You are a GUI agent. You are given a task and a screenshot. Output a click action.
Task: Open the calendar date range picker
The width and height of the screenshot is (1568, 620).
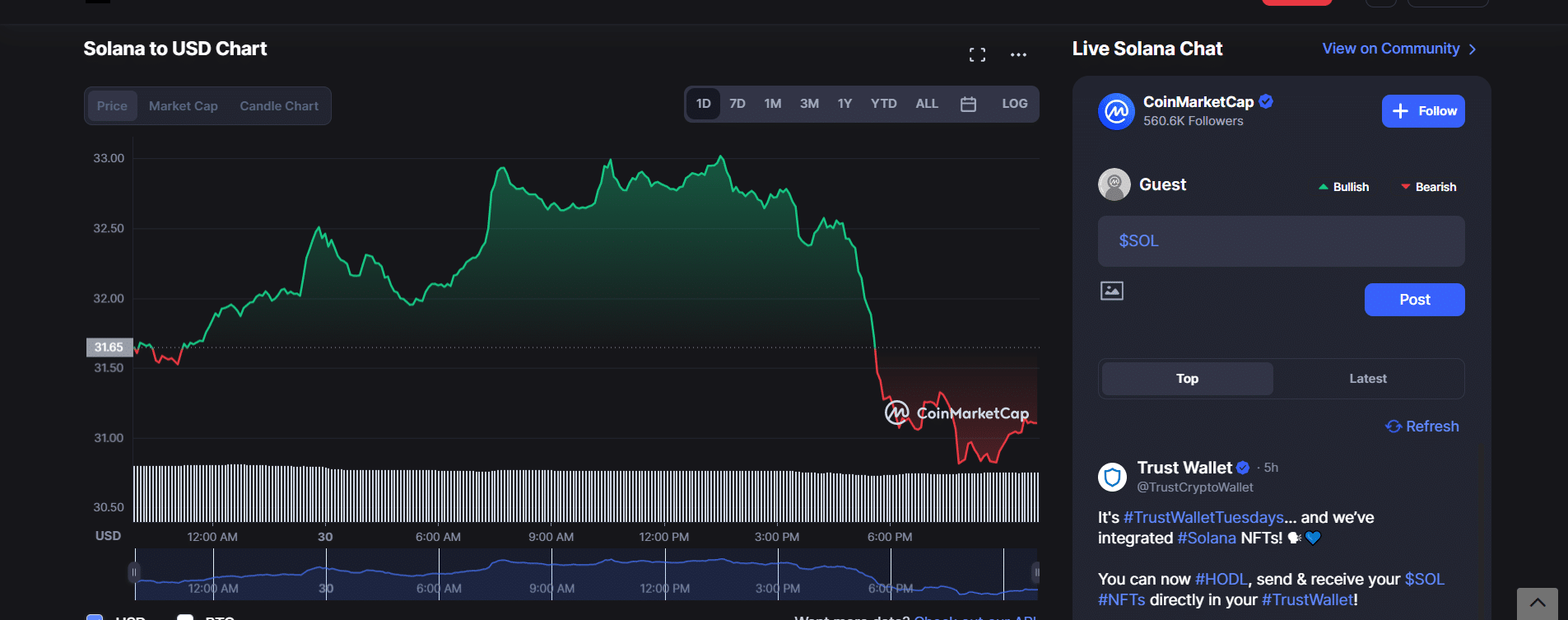click(x=968, y=104)
